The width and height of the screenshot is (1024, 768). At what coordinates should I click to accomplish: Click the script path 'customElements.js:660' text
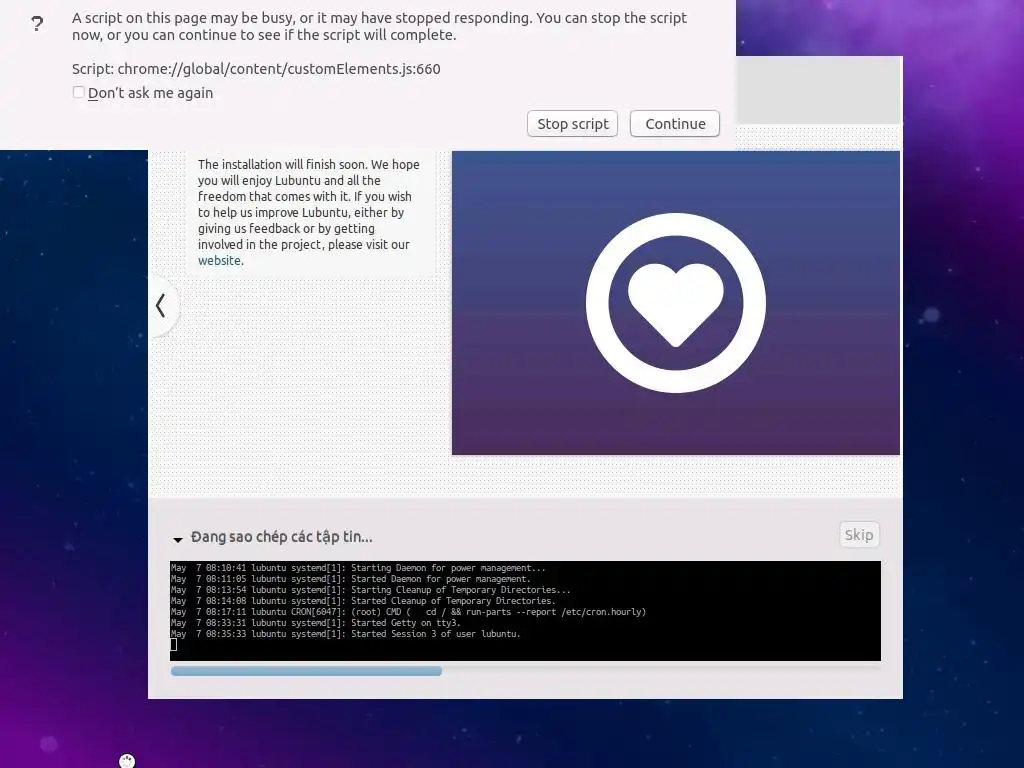point(279,69)
